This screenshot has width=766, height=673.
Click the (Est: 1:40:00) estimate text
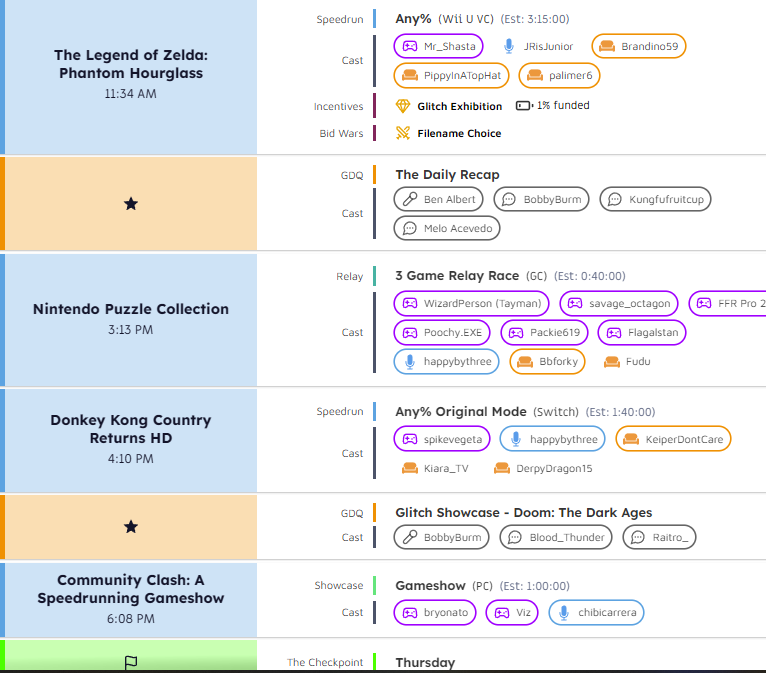tap(620, 412)
